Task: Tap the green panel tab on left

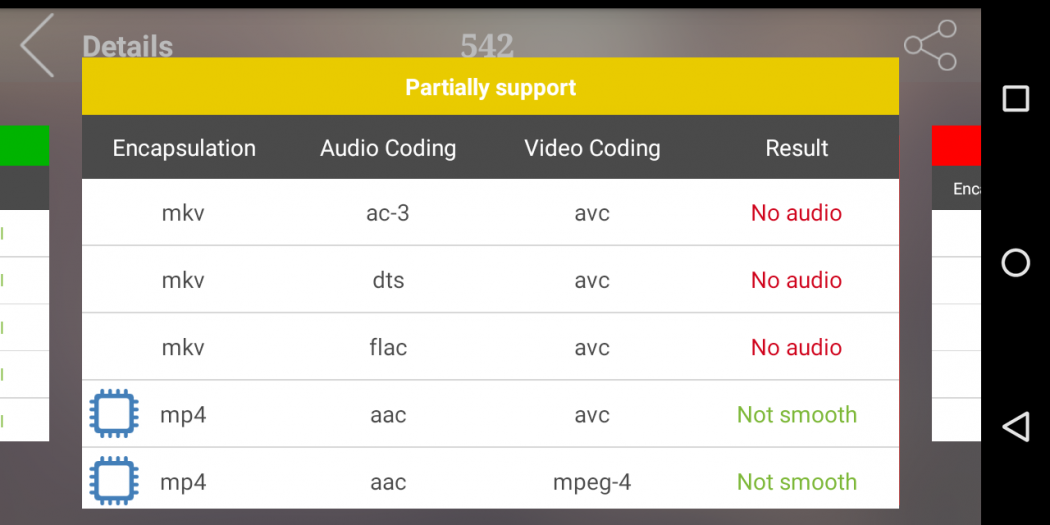Action: pyautogui.click(x=24, y=145)
